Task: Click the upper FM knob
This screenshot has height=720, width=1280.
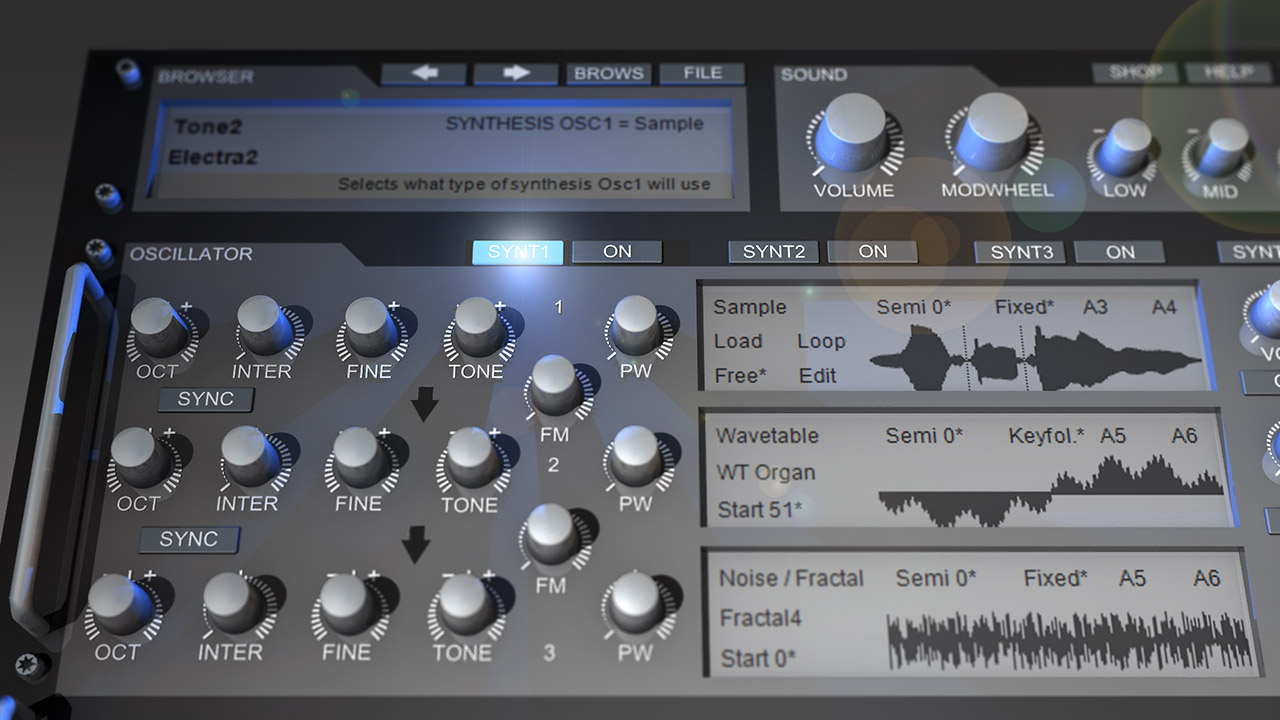Action: [556, 385]
